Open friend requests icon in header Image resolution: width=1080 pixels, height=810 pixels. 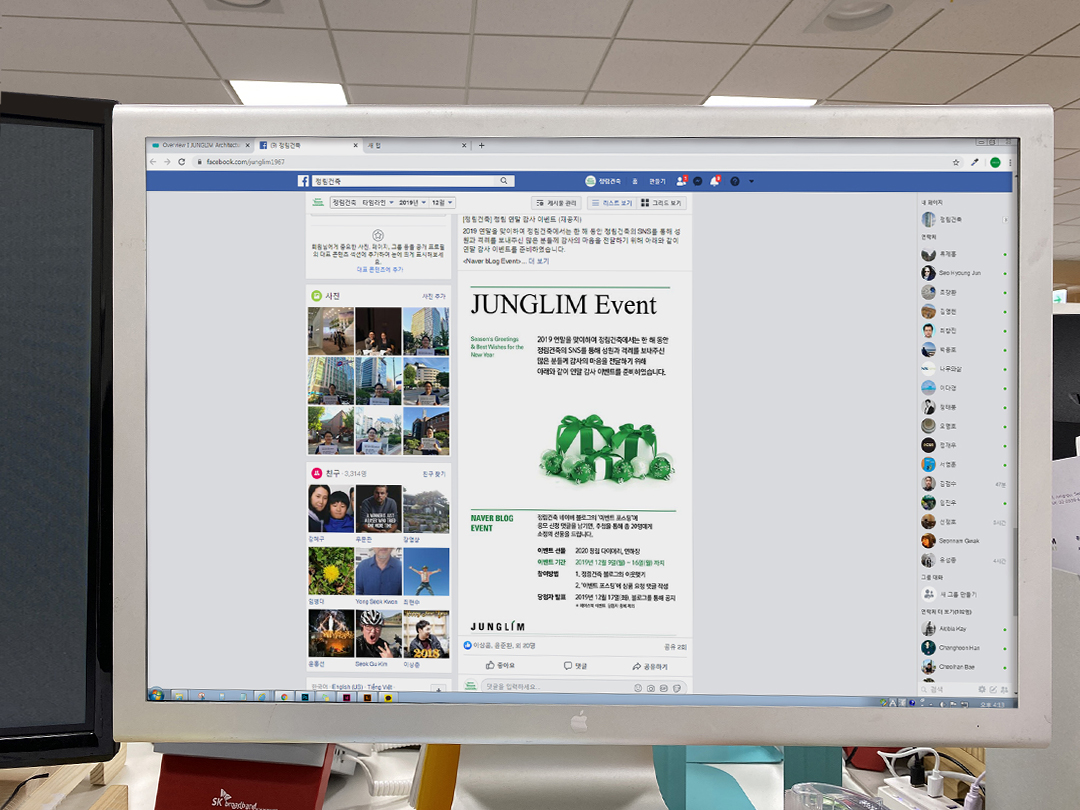[x=681, y=181]
